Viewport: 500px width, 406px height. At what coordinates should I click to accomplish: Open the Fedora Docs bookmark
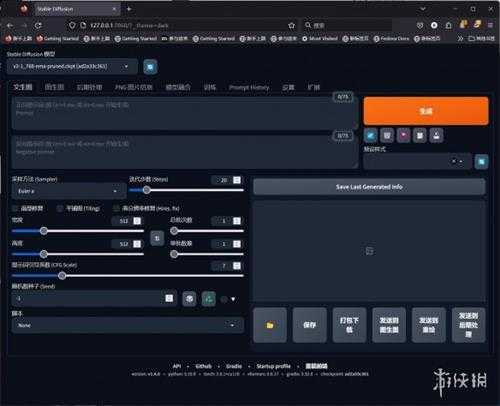[x=391, y=39]
